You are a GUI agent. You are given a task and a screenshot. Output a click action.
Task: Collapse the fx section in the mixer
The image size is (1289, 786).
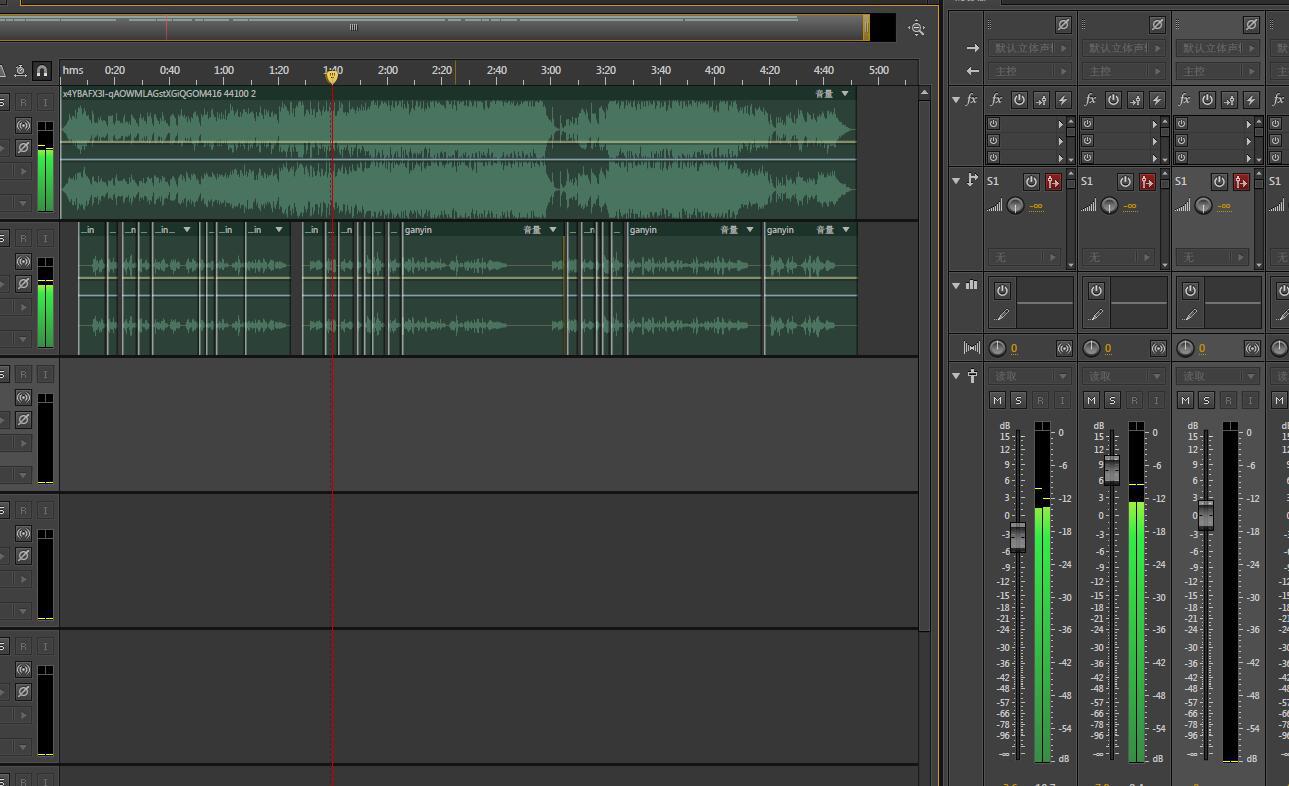pos(956,100)
